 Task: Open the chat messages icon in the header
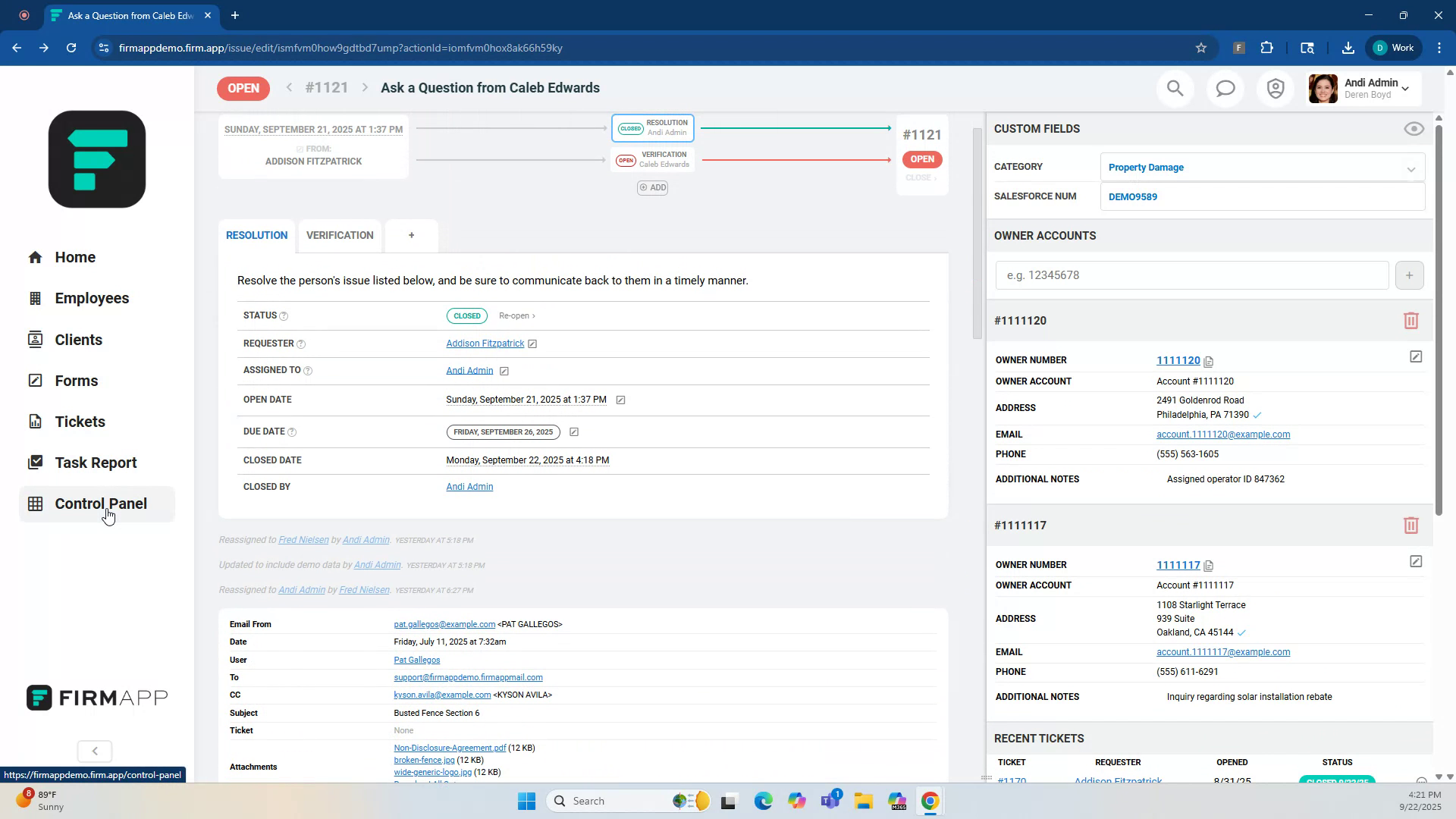[1225, 88]
